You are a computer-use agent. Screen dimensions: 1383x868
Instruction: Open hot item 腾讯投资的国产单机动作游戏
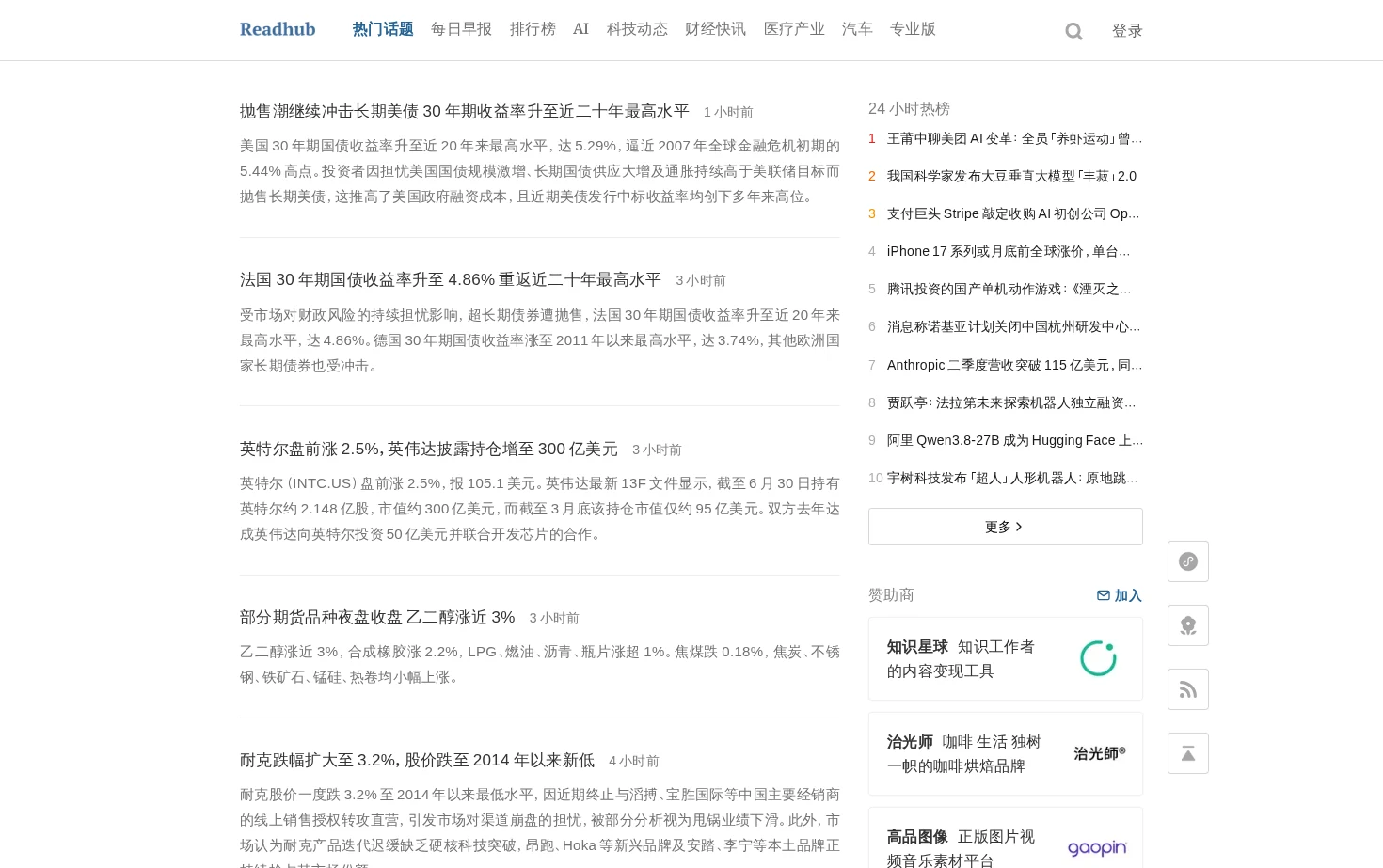(1009, 289)
